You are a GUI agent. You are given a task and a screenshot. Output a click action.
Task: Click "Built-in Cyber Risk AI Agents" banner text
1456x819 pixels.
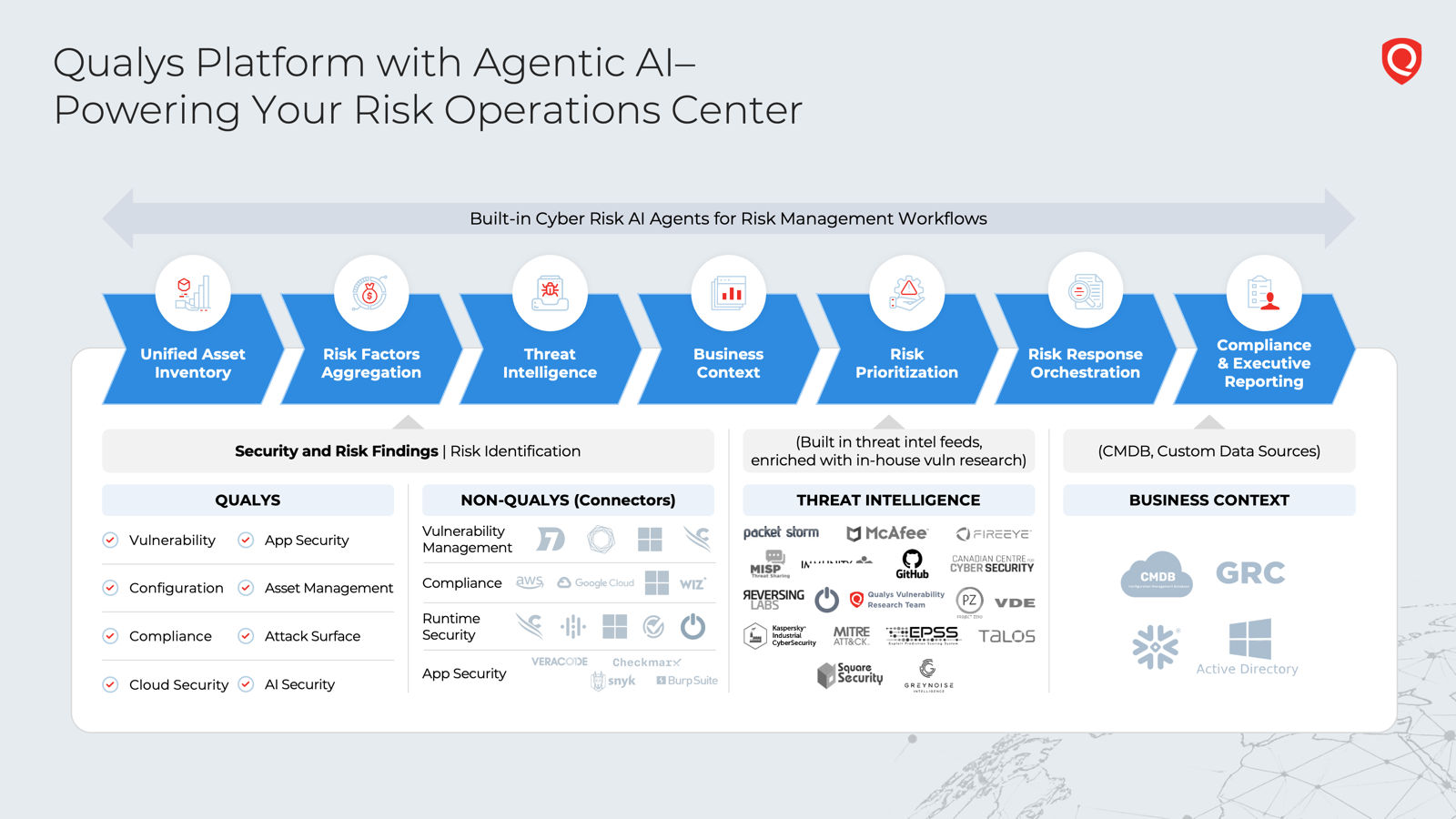tap(728, 218)
